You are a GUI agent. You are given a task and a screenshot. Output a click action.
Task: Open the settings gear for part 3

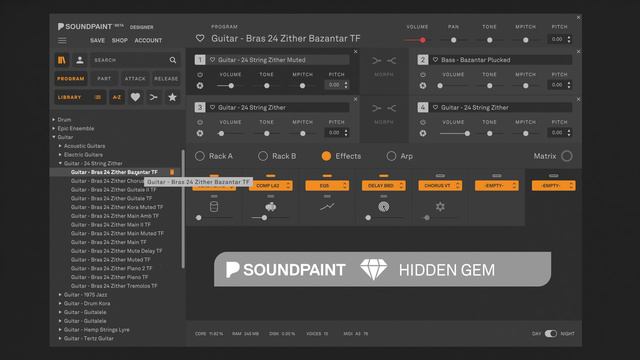(200, 133)
